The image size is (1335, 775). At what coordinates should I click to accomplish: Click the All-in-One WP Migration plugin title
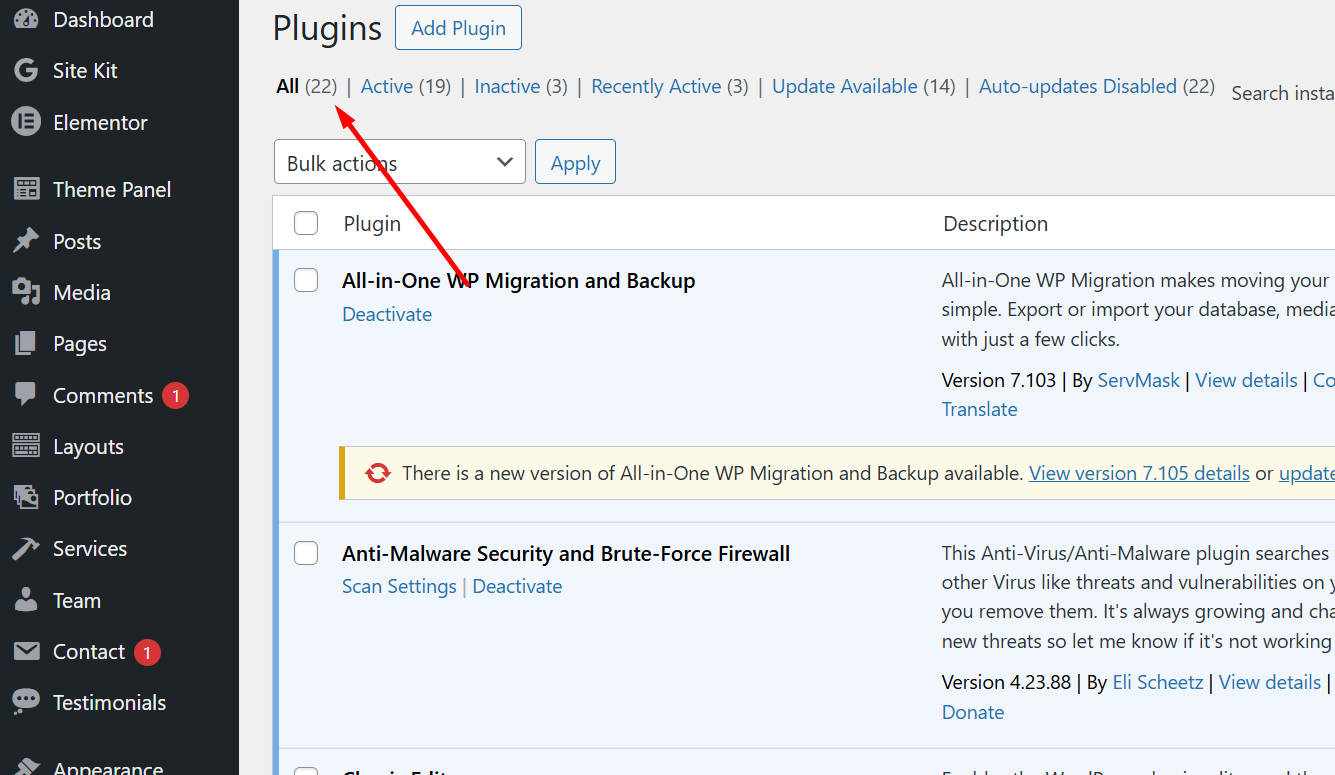pyautogui.click(x=519, y=281)
